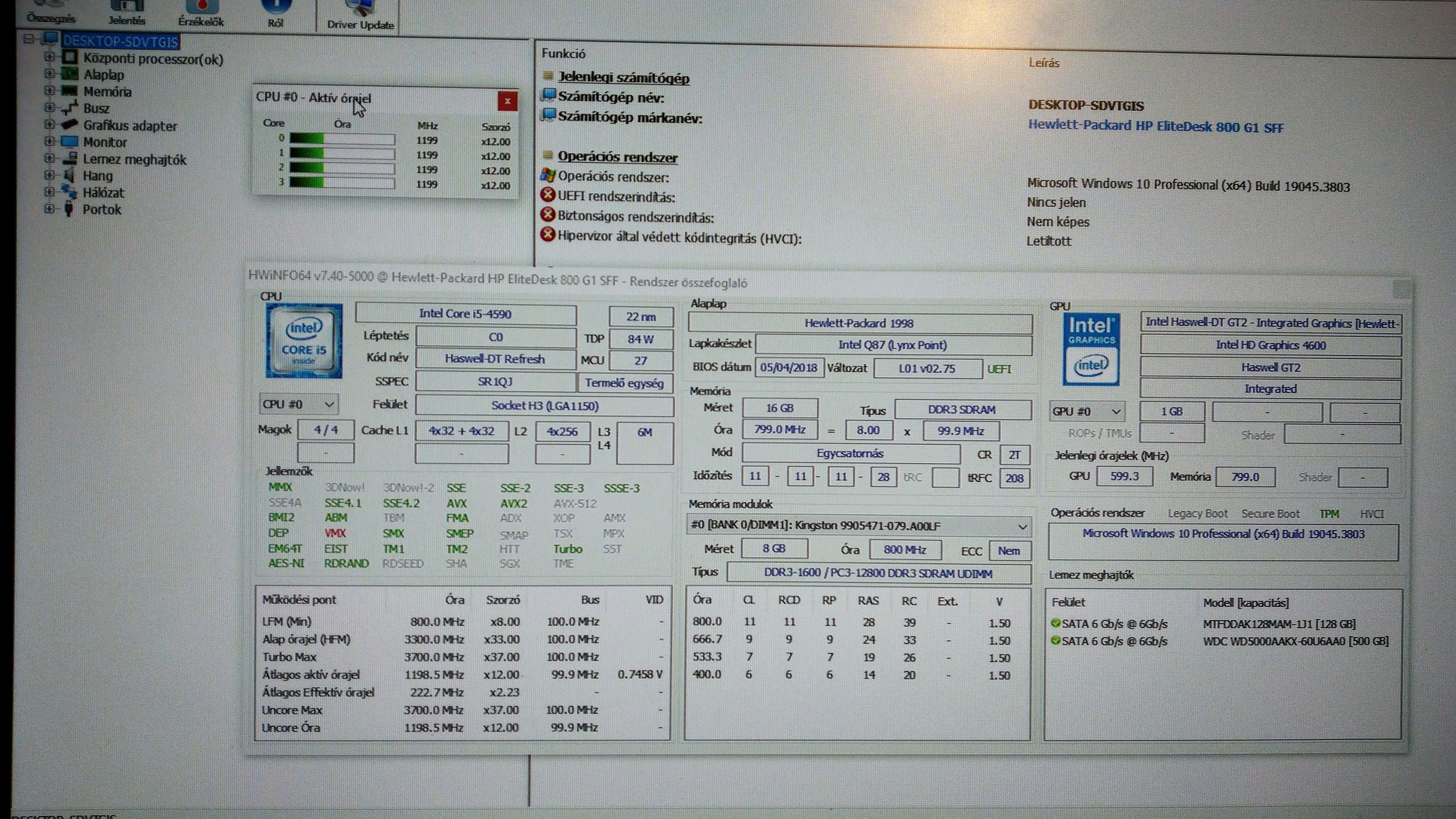
Task: Expand the Lemez meghajtók tree node
Action: pyautogui.click(x=50, y=158)
